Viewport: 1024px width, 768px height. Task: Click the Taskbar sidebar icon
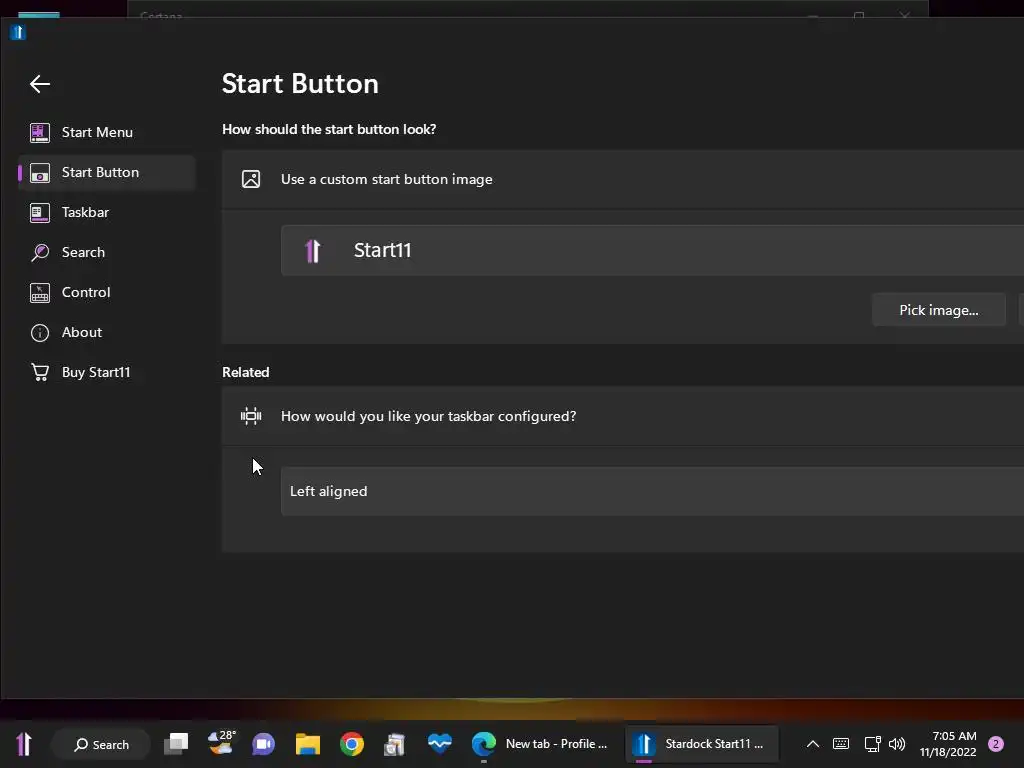point(40,213)
